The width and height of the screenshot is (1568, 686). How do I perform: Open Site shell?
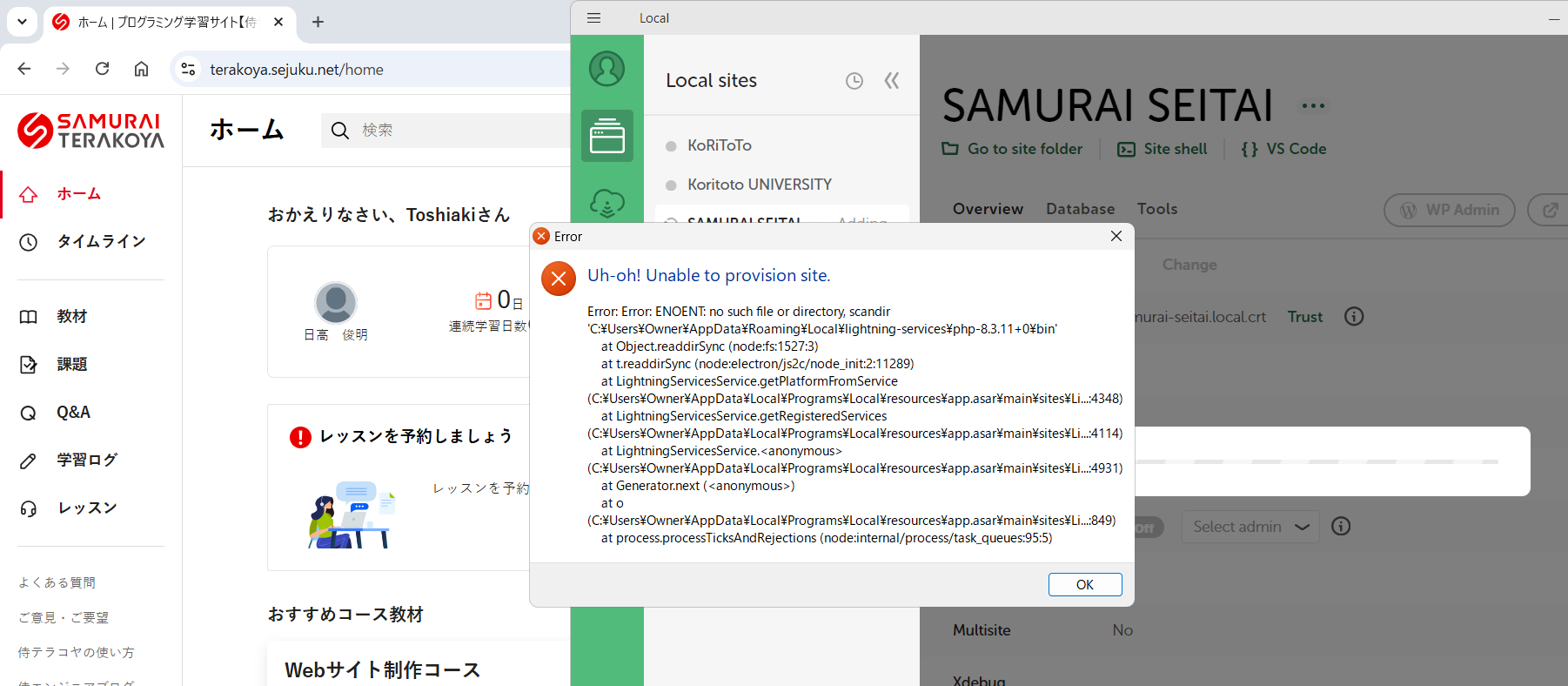pos(1163,149)
